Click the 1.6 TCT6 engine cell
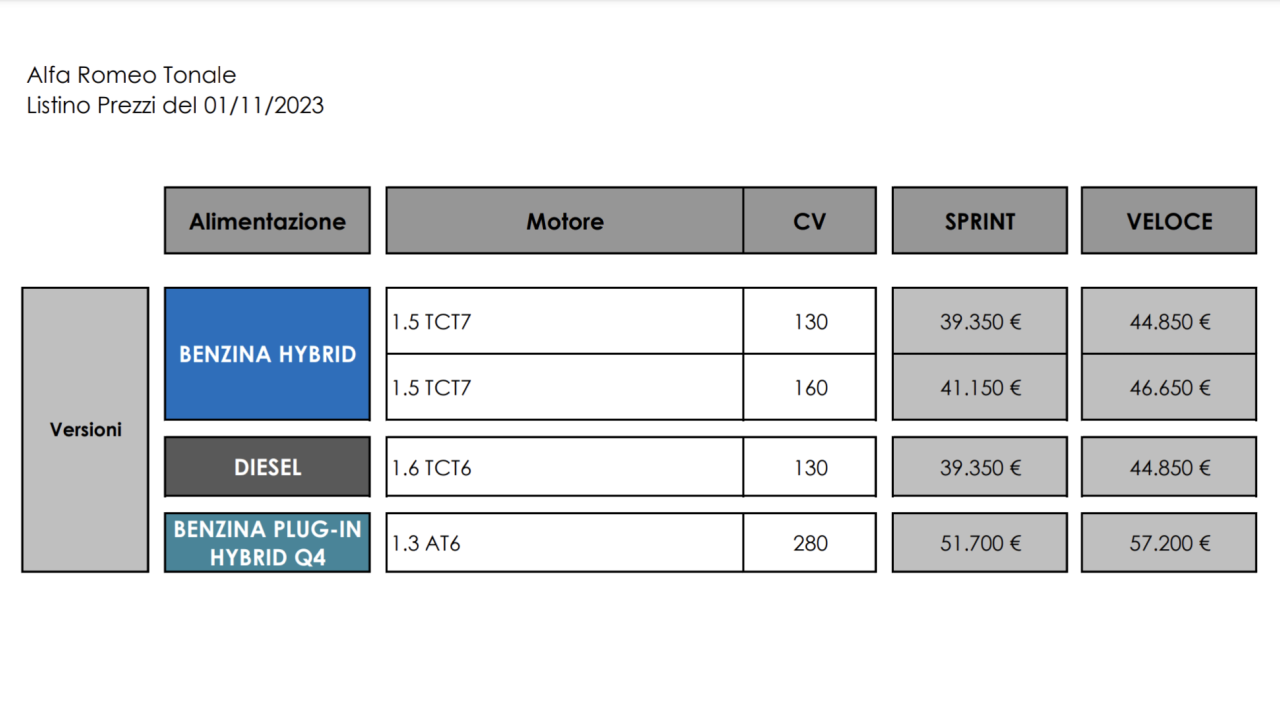 coord(564,467)
